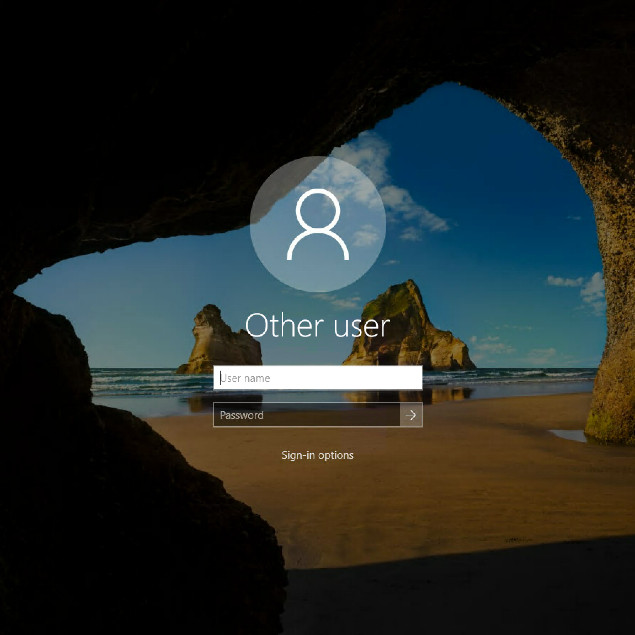Open Sign-in options
Viewport: 635px width, 635px height.
coord(317,455)
